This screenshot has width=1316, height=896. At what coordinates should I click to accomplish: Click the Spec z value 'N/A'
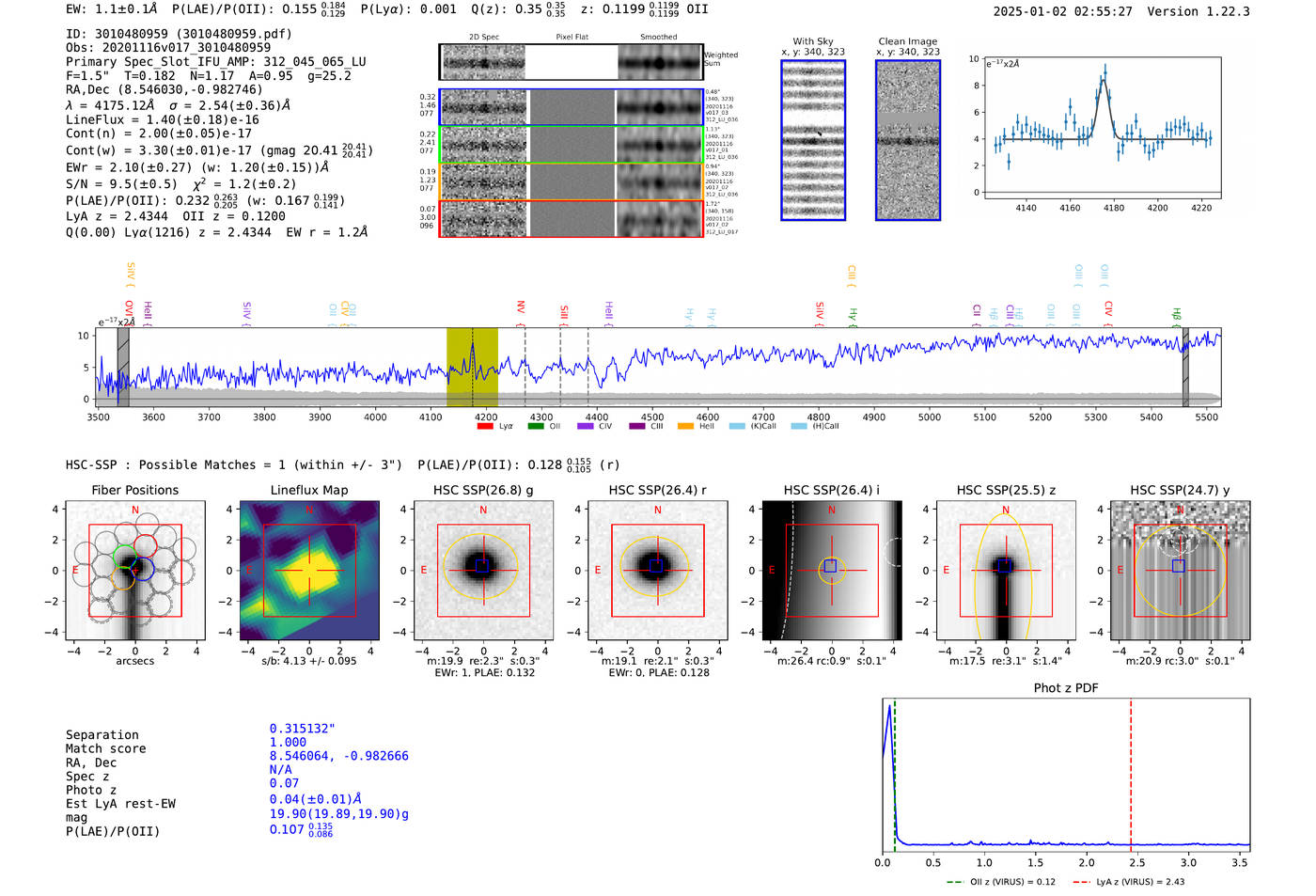pos(281,769)
